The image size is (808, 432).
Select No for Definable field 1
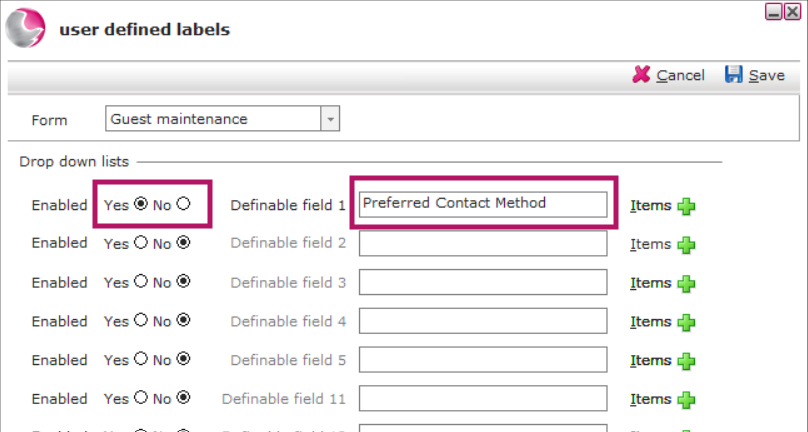183,204
